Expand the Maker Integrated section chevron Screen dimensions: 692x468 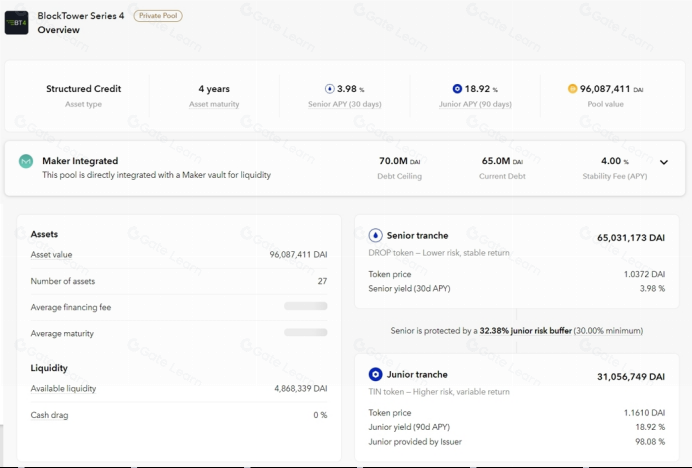pyautogui.click(x=664, y=162)
